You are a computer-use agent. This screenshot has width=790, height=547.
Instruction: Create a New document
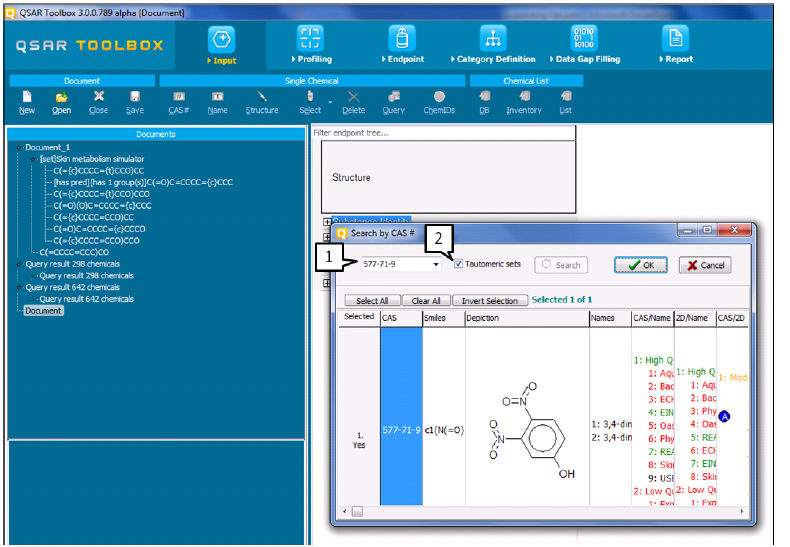[27, 102]
